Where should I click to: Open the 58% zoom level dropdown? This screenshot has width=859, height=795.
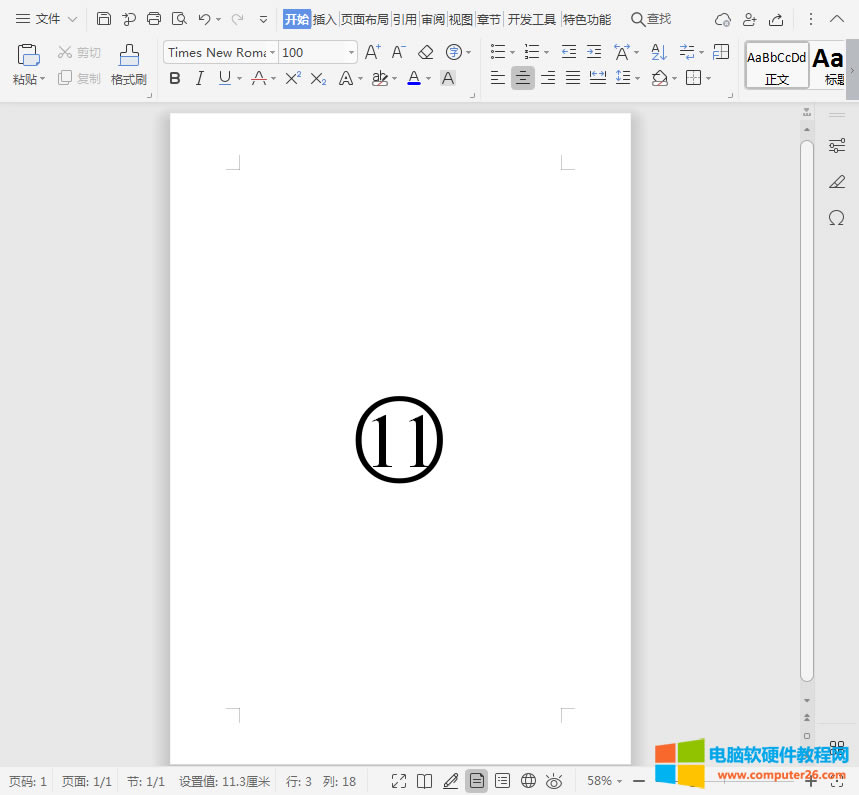(x=605, y=781)
